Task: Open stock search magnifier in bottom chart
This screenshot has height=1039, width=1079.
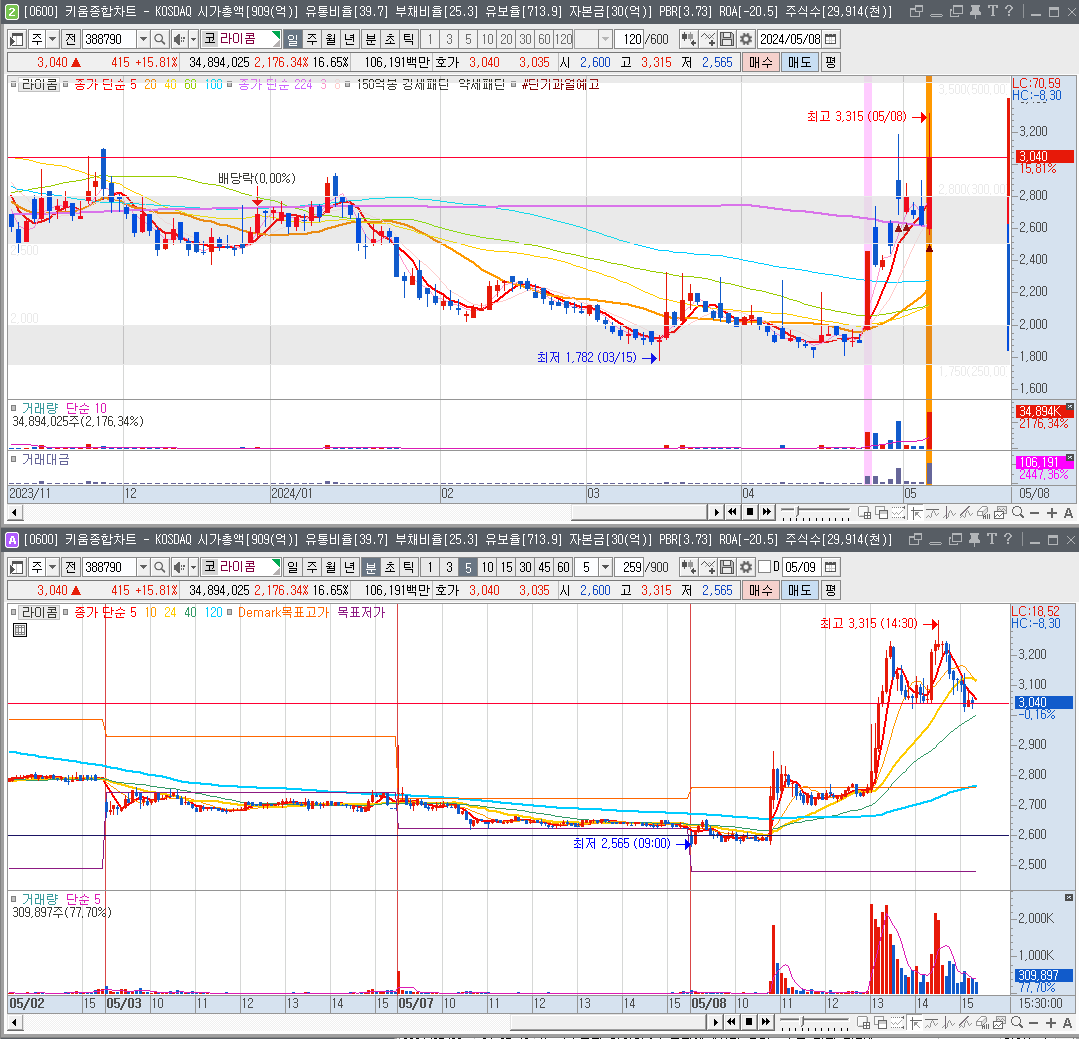Action: pyautogui.click(x=160, y=567)
